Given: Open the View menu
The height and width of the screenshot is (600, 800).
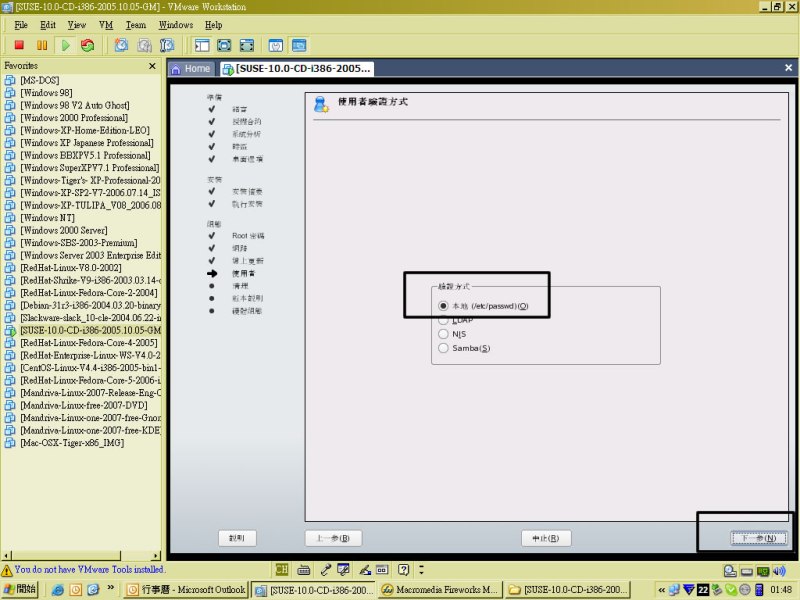Looking at the screenshot, I should (77, 25).
